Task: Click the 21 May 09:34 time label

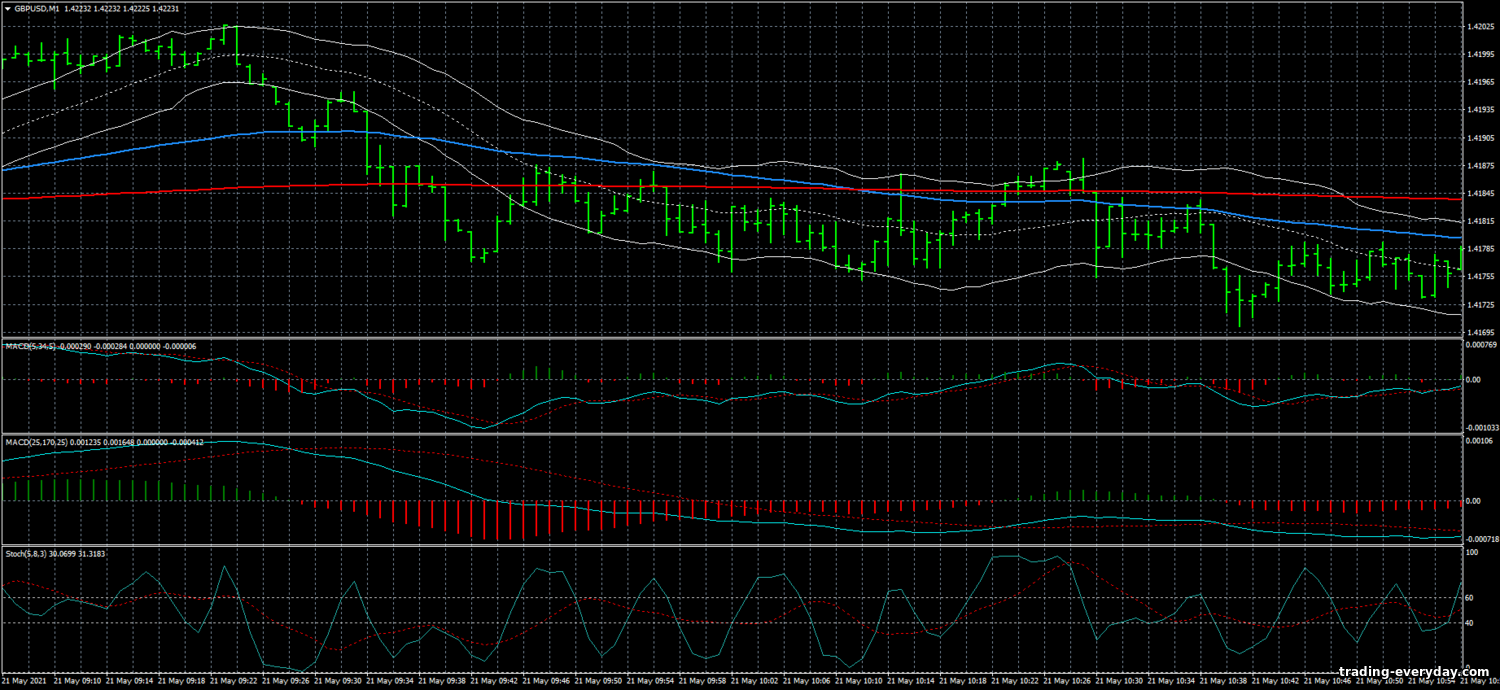Action: click(389, 681)
